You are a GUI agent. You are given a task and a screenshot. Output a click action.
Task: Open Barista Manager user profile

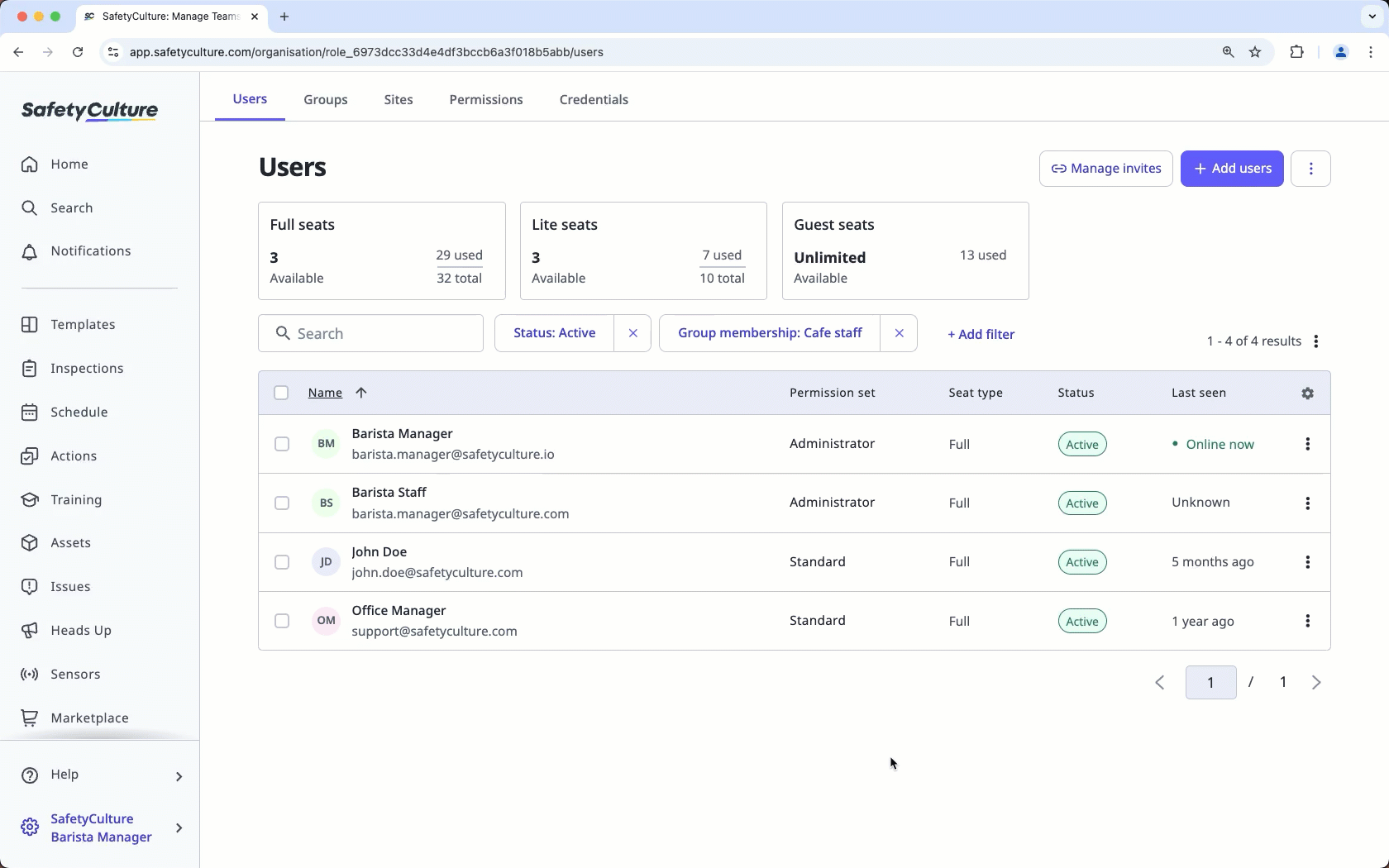click(x=402, y=434)
